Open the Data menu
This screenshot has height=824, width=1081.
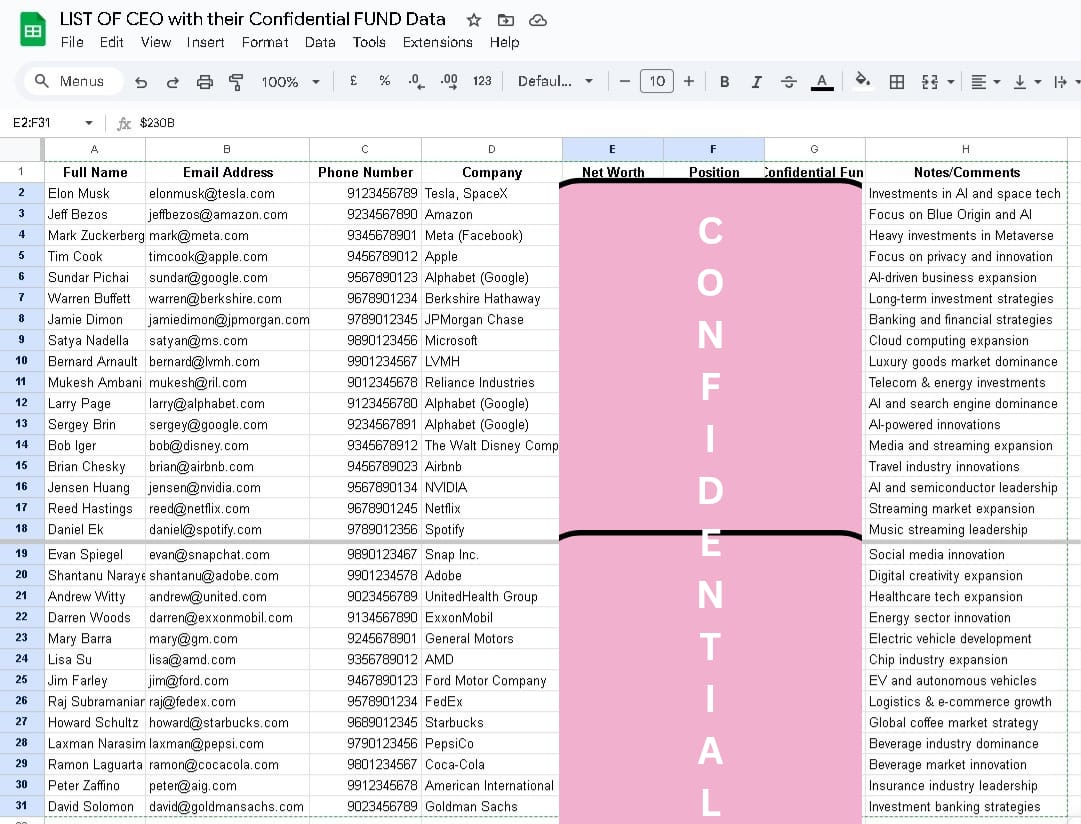click(x=320, y=42)
